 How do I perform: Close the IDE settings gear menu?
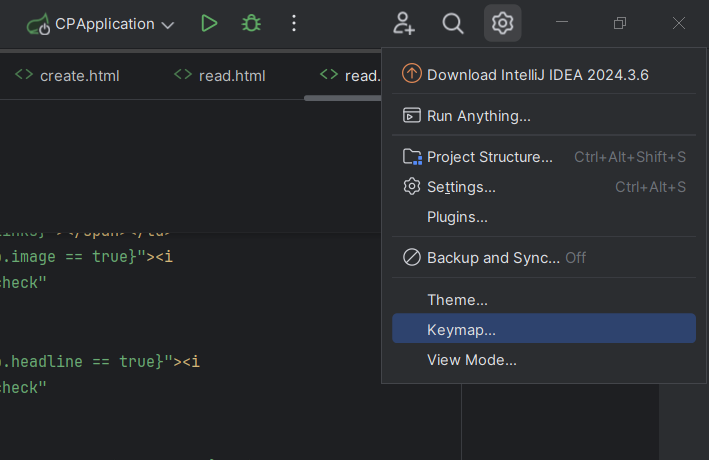(x=502, y=23)
